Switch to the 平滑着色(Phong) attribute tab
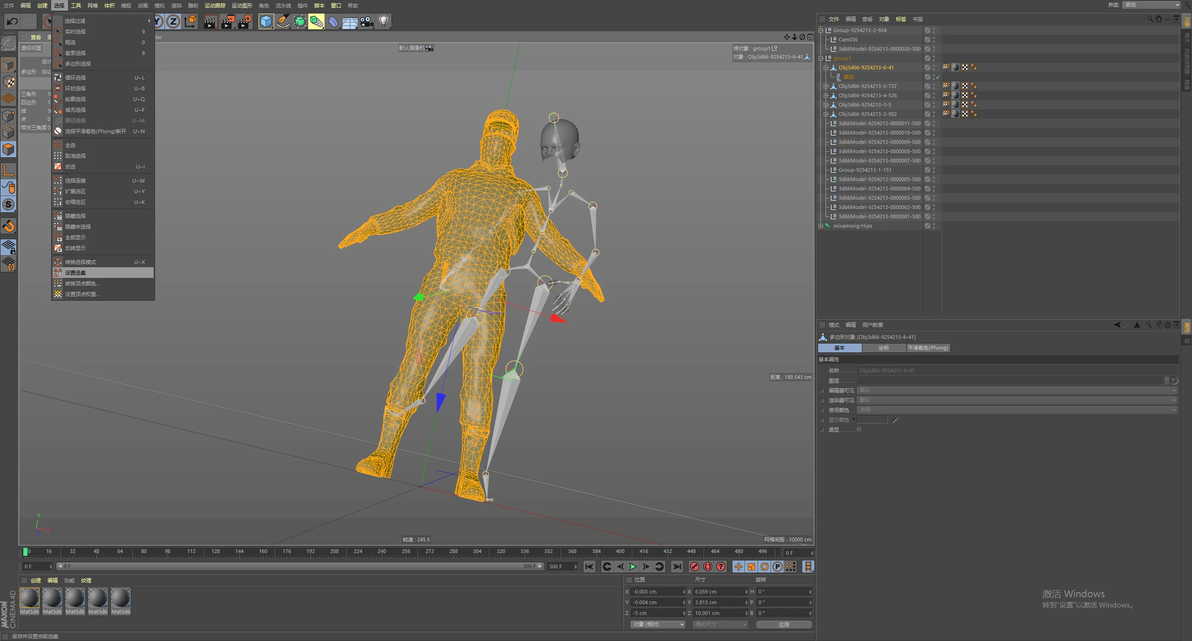 [x=927, y=348]
